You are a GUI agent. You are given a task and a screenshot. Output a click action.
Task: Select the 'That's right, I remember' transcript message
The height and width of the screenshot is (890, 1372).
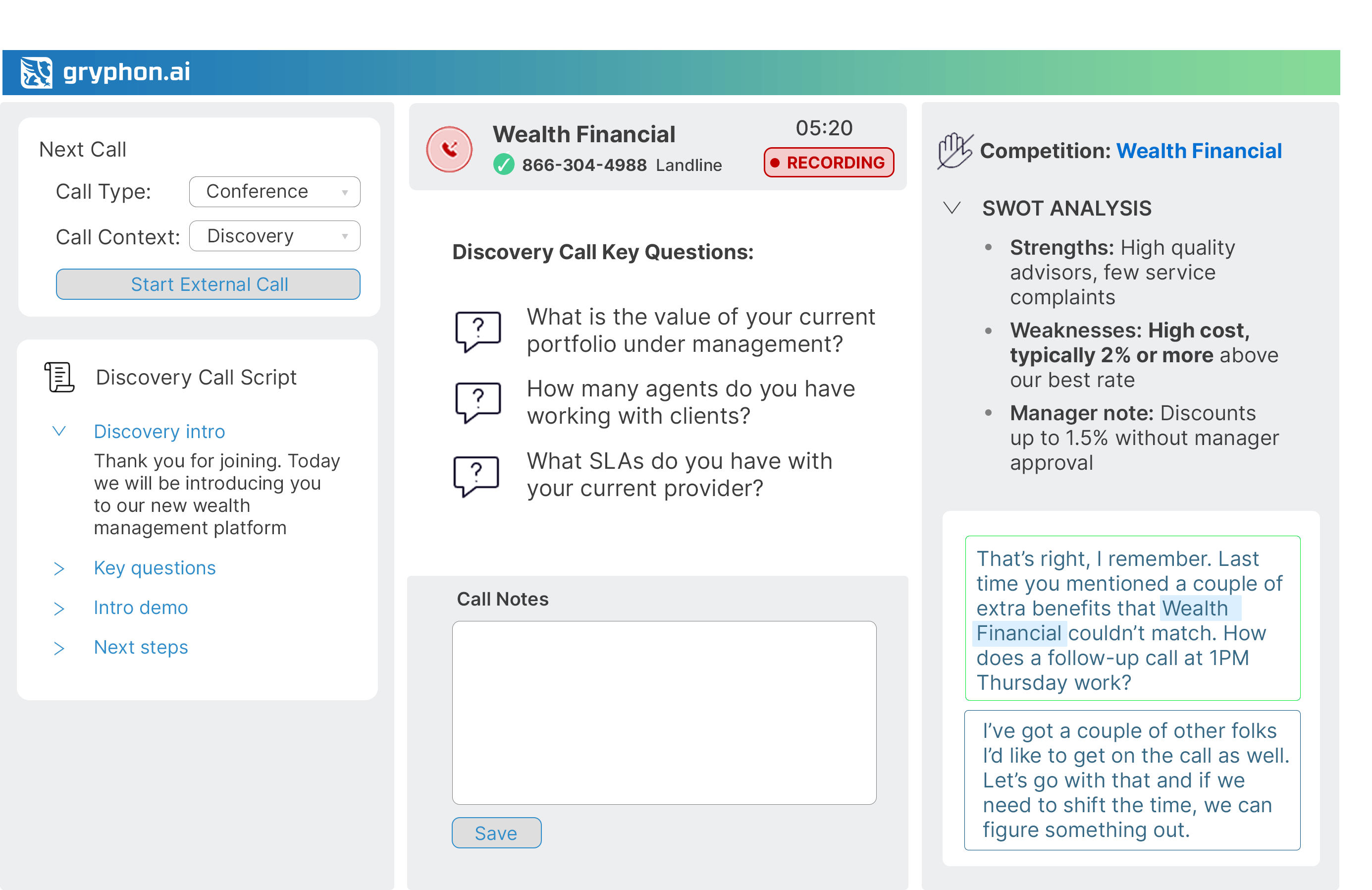click(1132, 618)
